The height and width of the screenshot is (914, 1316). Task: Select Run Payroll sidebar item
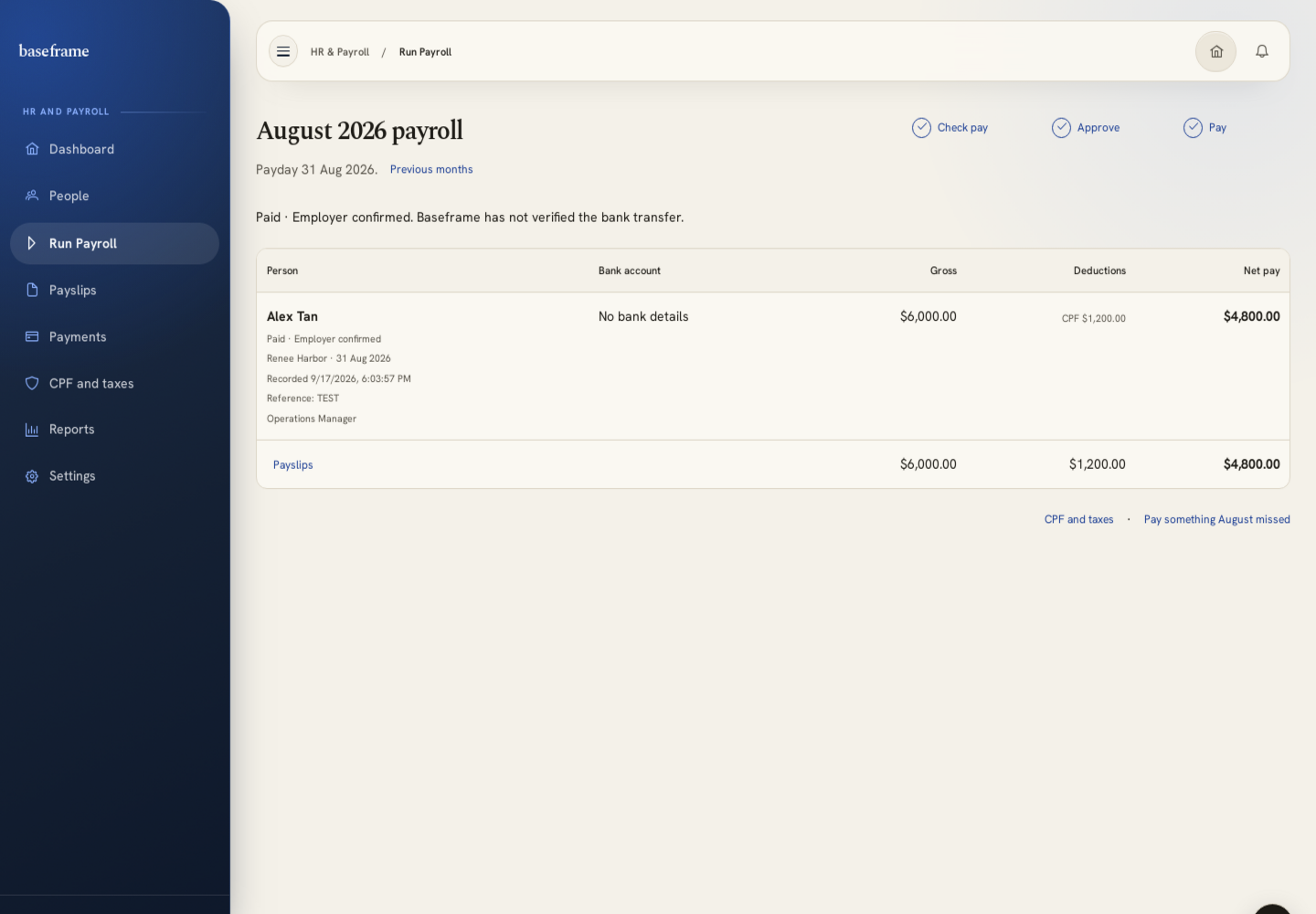(114, 243)
